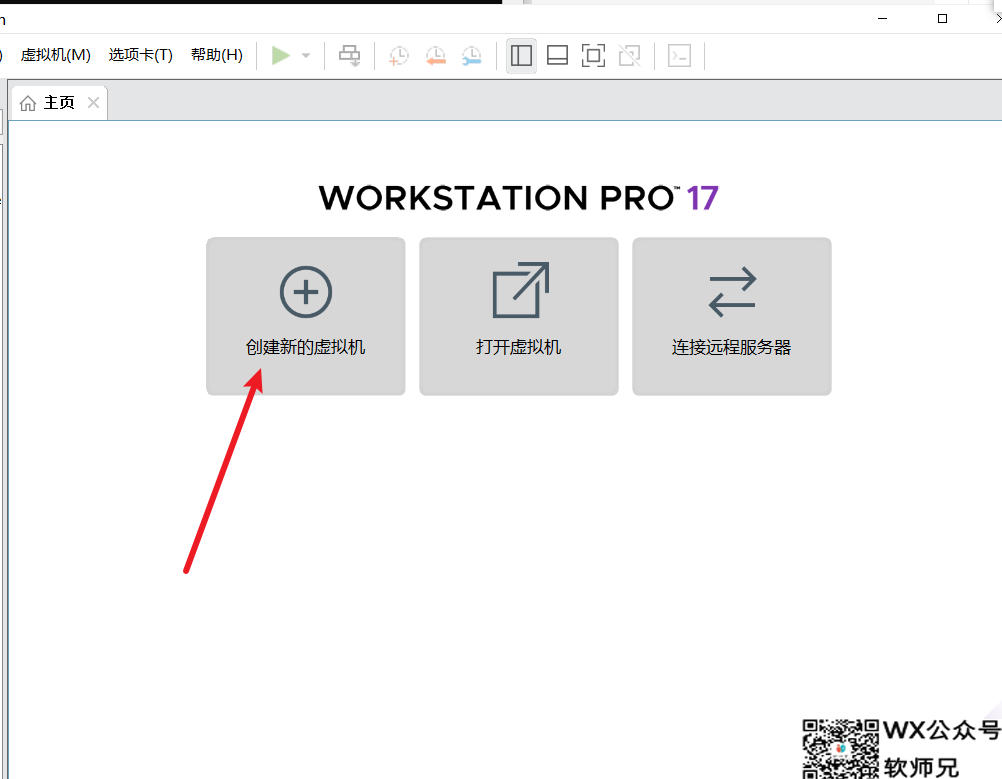Click the take snapshot clock icon
Image resolution: width=1002 pixels, height=779 pixels.
click(x=399, y=56)
